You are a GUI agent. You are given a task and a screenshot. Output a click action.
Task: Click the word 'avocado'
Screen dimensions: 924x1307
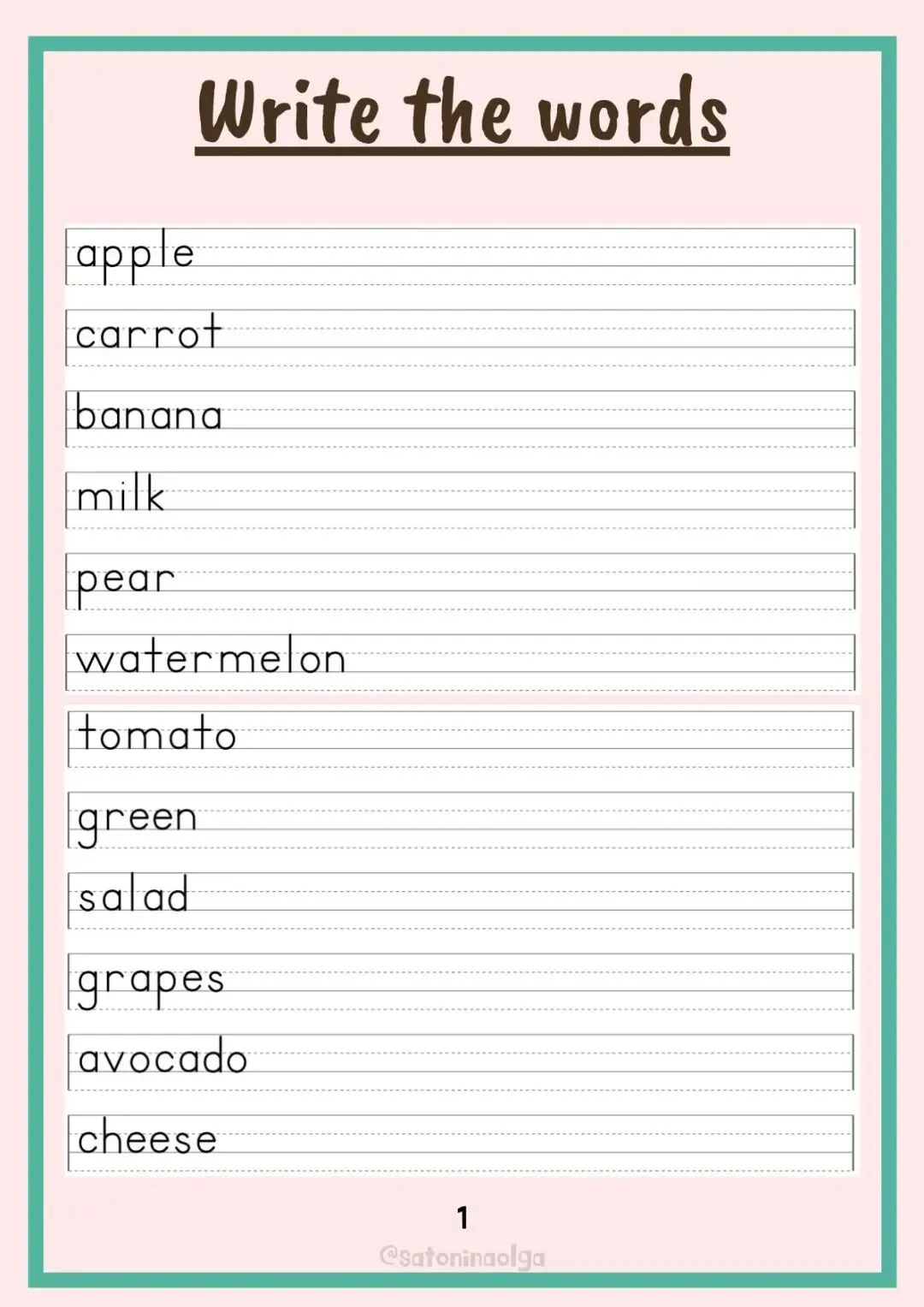[163, 1056]
